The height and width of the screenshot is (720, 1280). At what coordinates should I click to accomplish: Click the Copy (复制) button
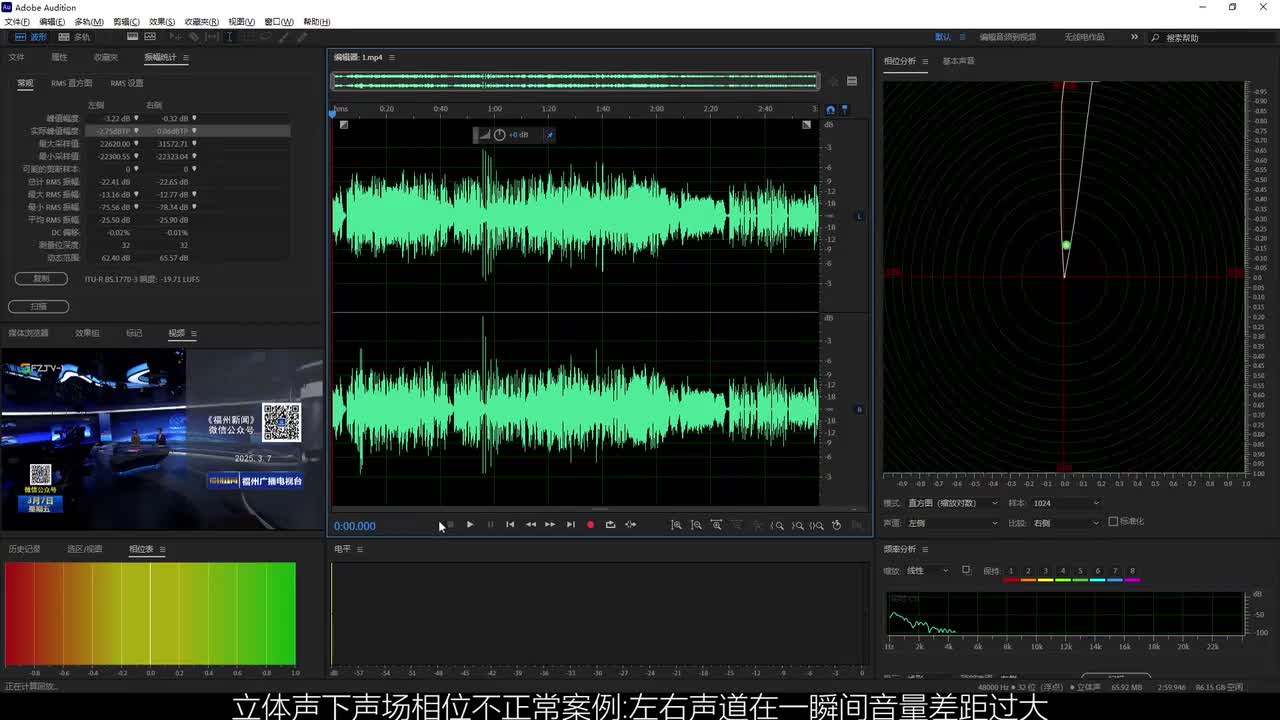pos(41,279)
